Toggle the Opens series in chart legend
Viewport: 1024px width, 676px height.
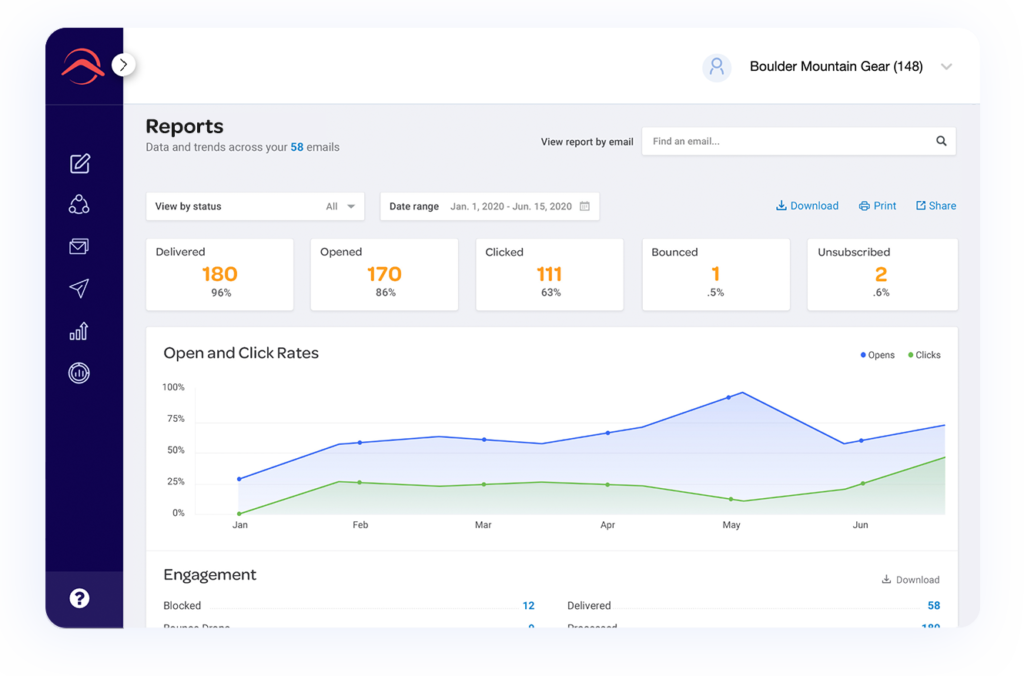point(877,355)
